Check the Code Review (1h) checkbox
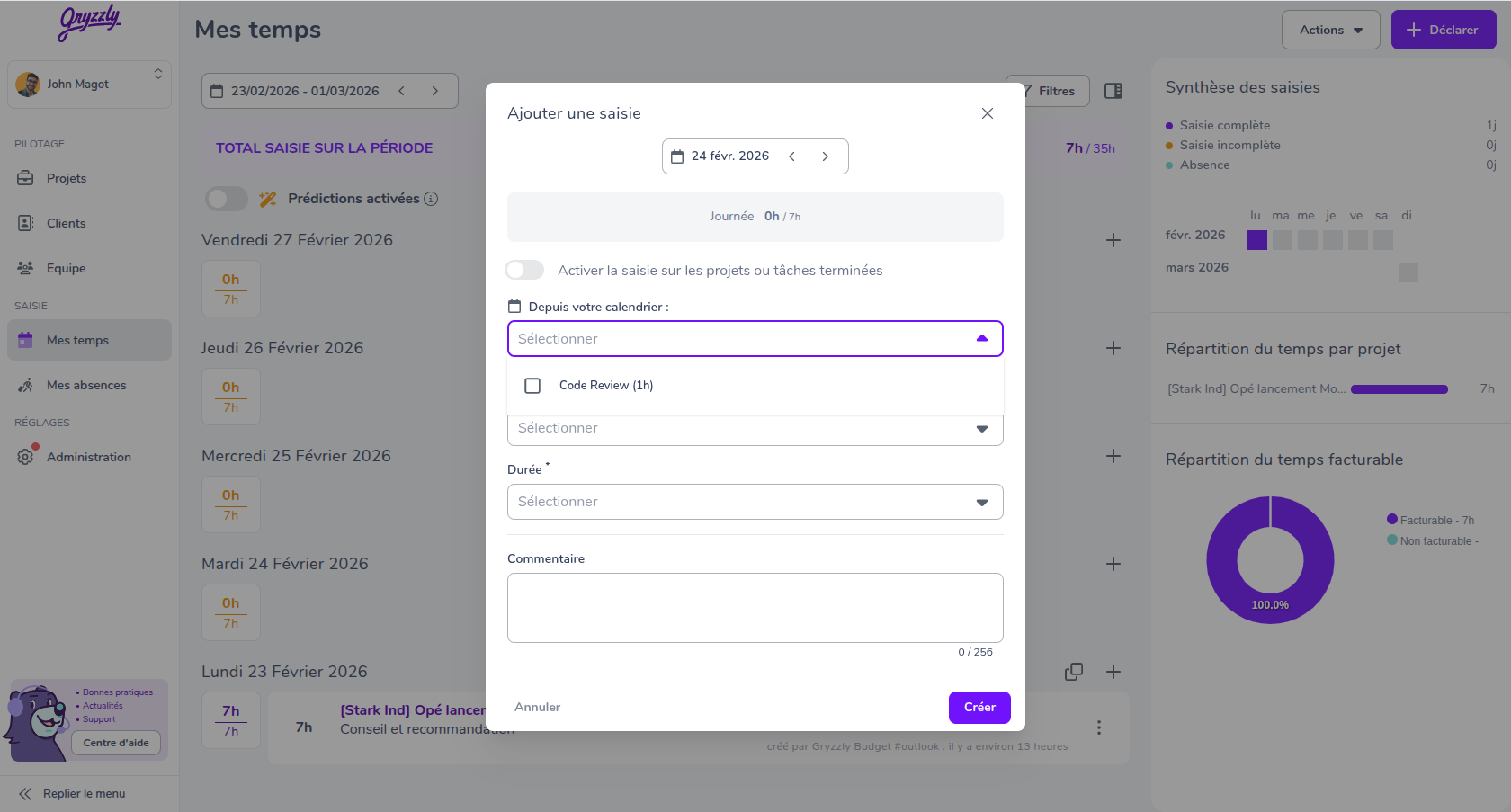Image resolution: width=1511 pixels, height=812 pixels. click(532, 386)
